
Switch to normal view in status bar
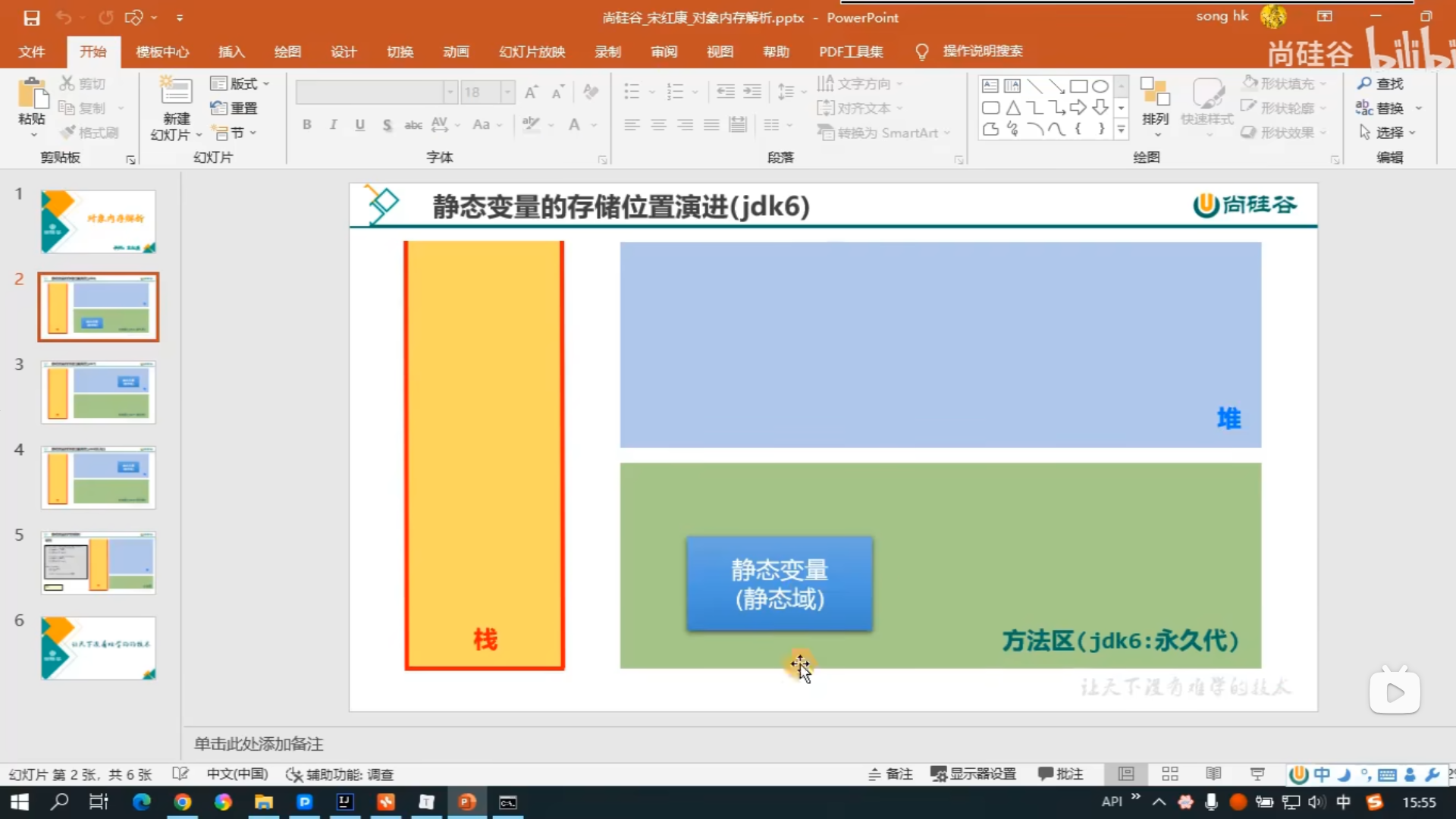(x=1126, y=773)
